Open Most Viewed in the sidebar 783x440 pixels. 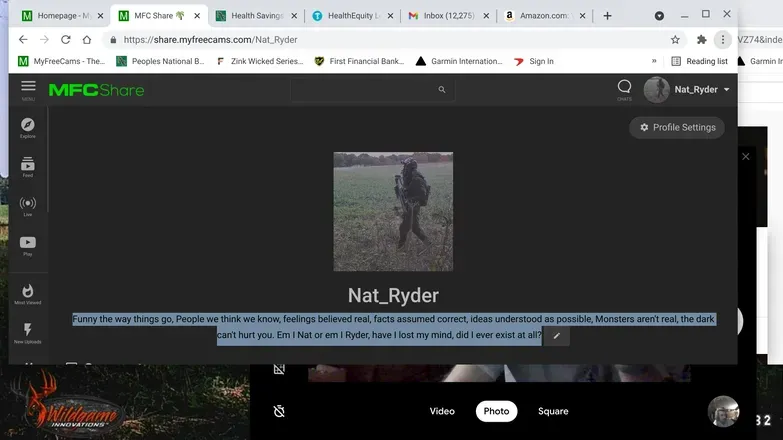(x=27, y=294)
